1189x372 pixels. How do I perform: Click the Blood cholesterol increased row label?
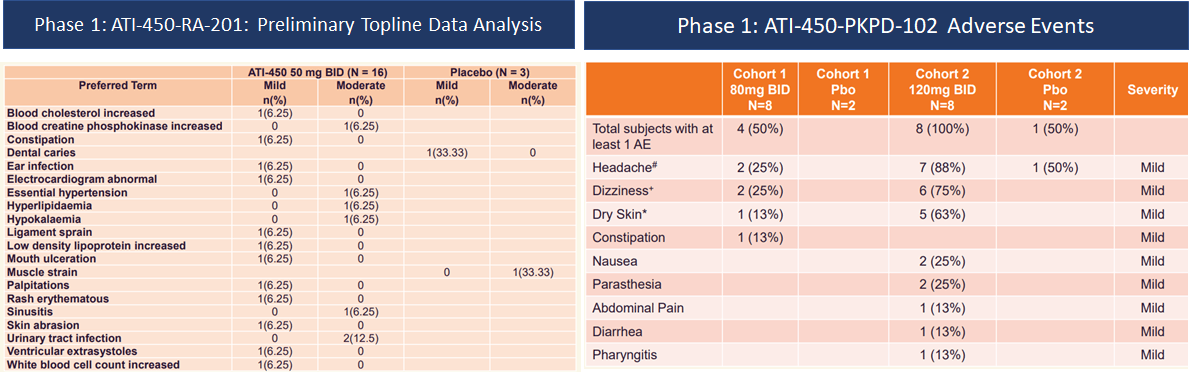click(x=81, y=113)
